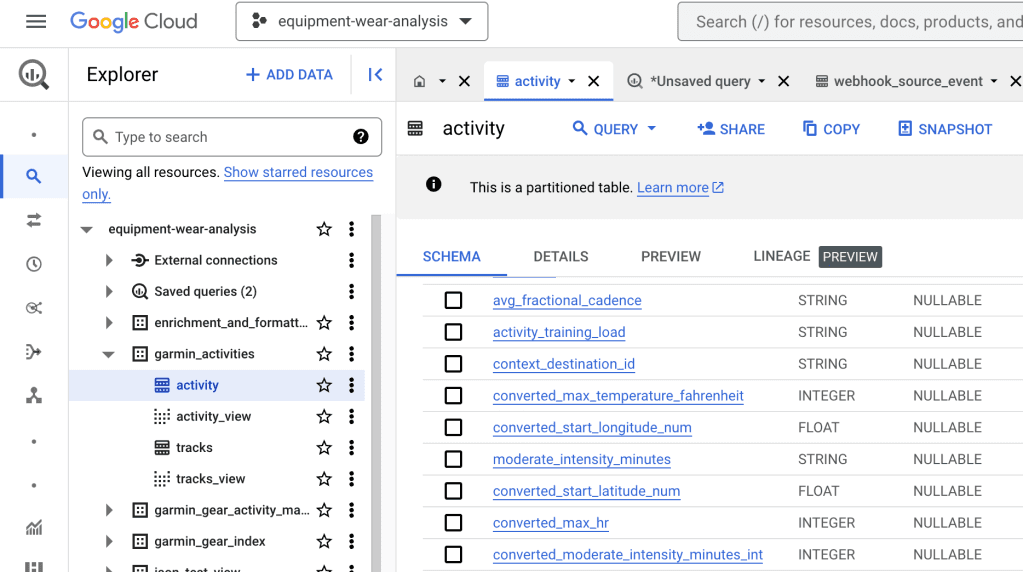
Task: Check the avg_fractional_cadence field checkbox
Action: point(453,300)
